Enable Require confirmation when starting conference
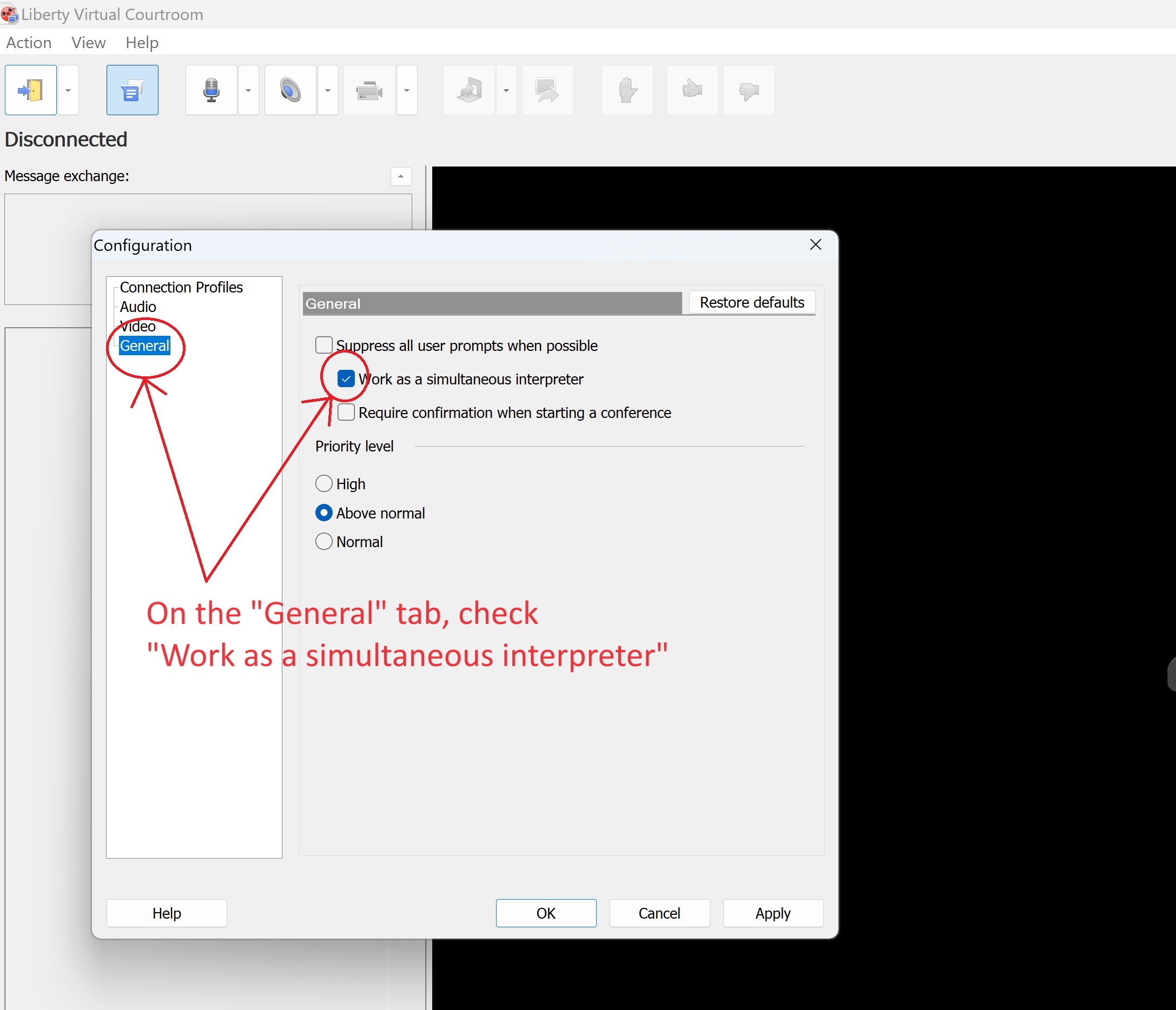The height and width of the screenshot is (1010, 1176). tap(347, 412)
